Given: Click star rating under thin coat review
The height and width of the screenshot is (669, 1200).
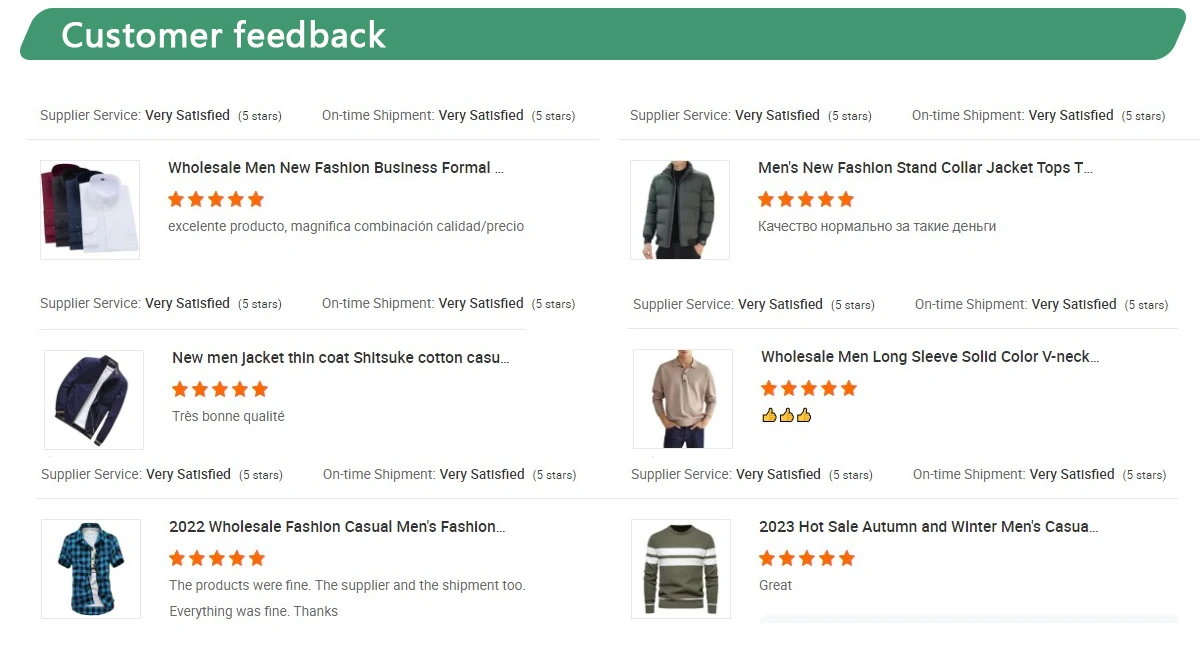Looking at the screenshot, I should point(220,389).
